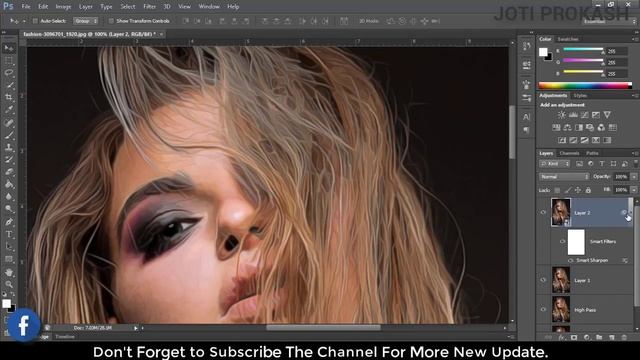
Task: Open the Timeline tab at bottom
Action: click(x=65, y=337)
